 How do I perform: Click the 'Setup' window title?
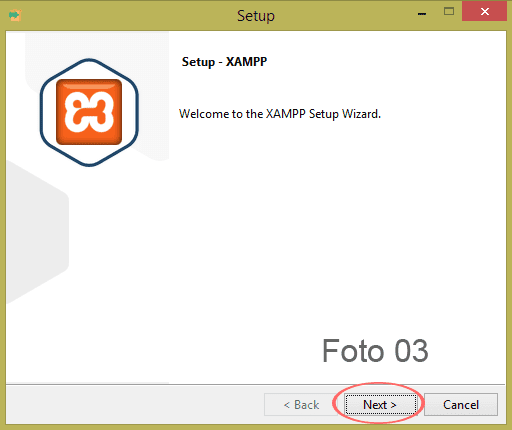click(256, 16)
